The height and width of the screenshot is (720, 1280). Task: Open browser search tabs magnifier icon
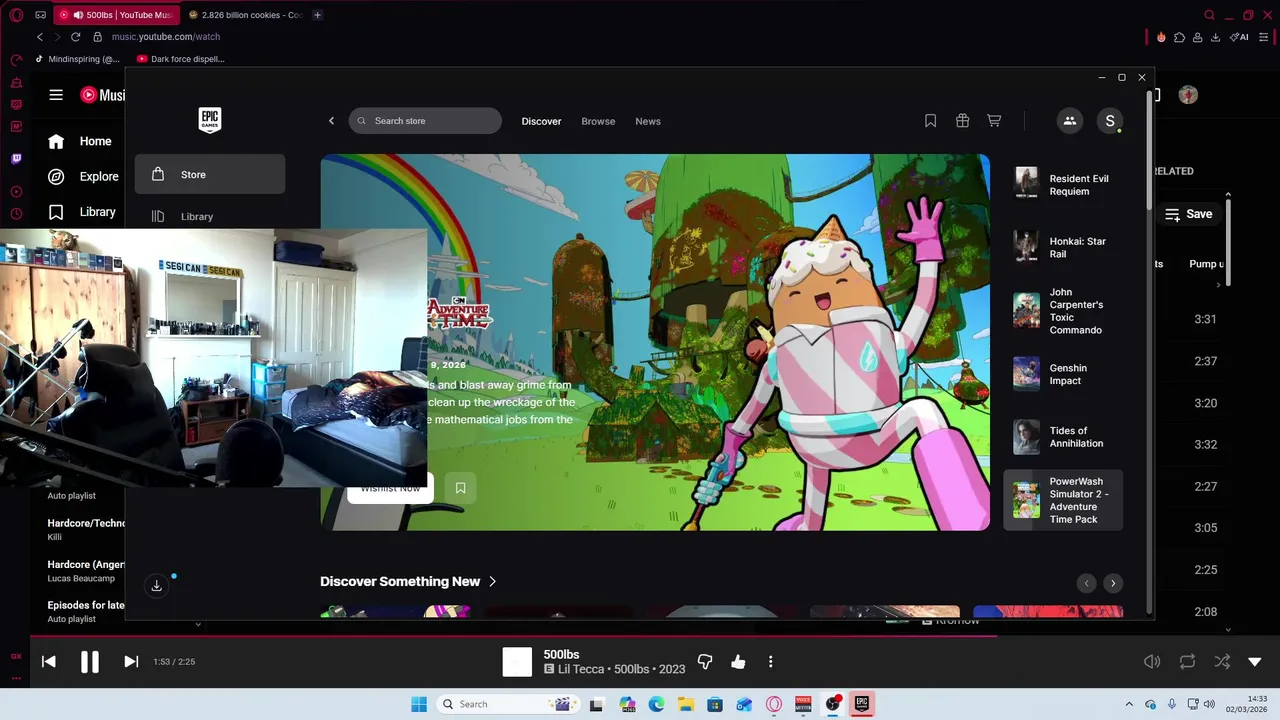coord(1209,15)
